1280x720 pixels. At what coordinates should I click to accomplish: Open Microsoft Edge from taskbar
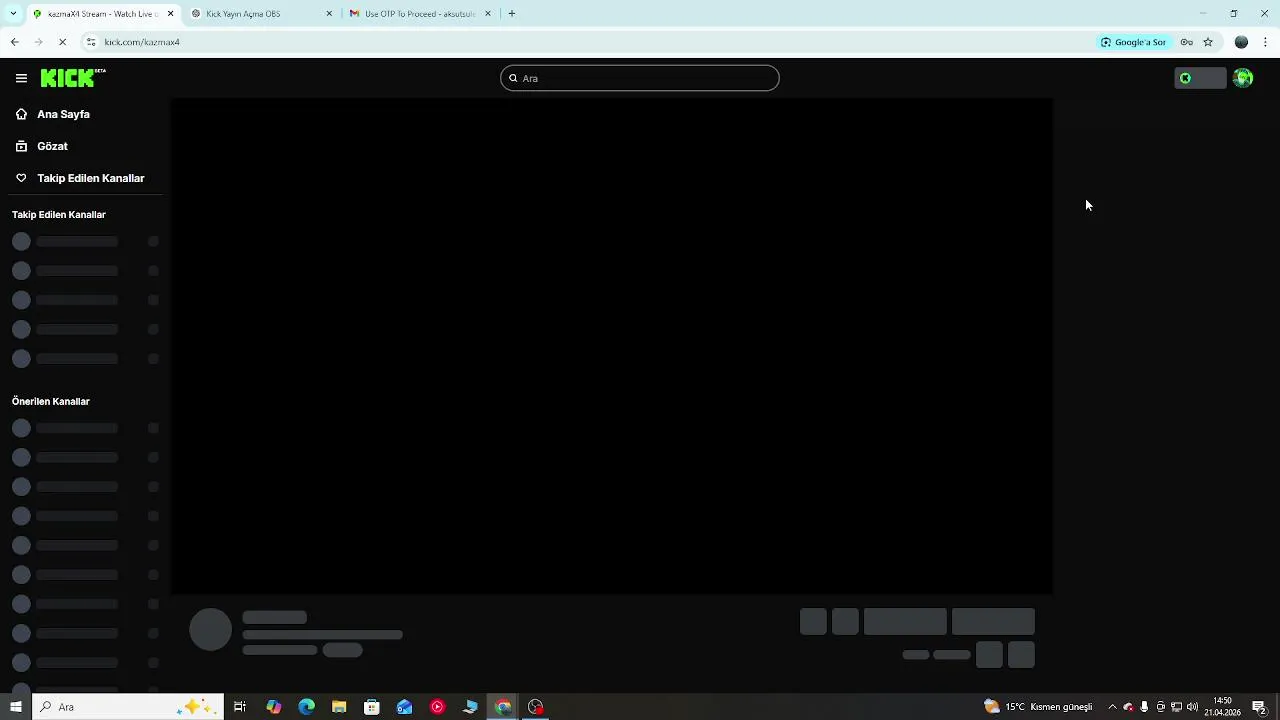[306, 707]
